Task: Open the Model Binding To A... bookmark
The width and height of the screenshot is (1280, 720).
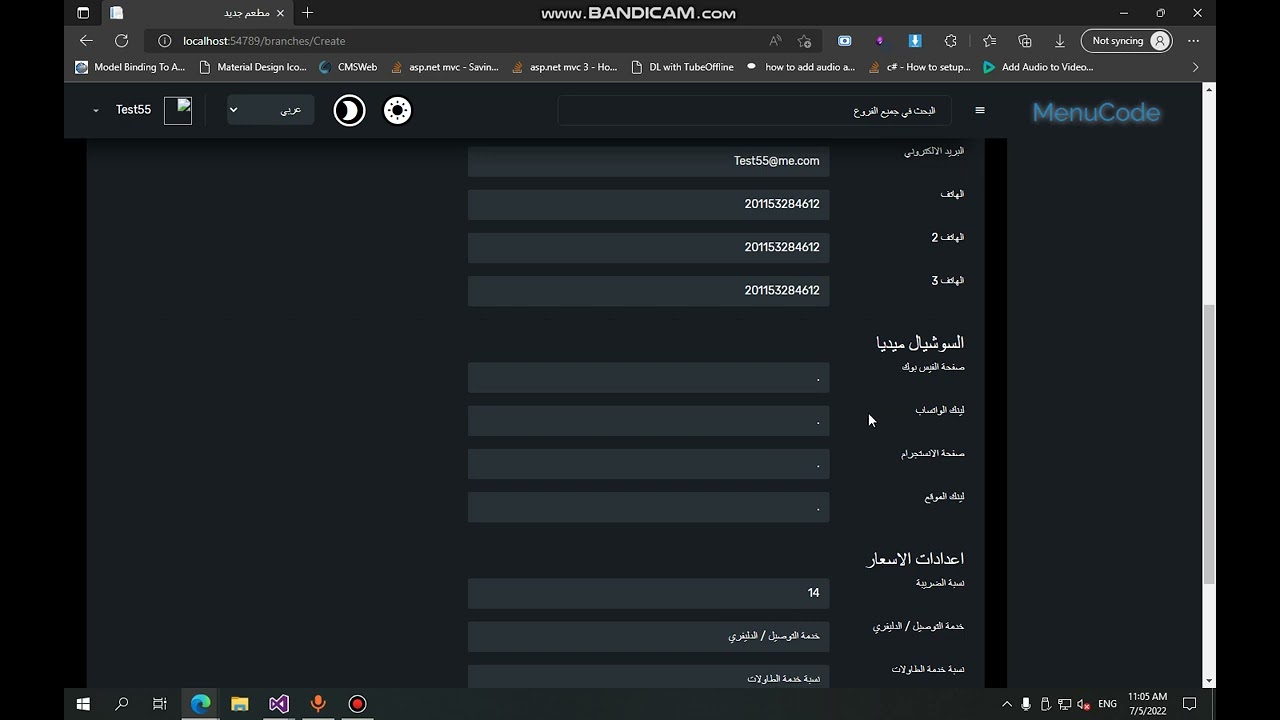Action: tap(130, 67)
